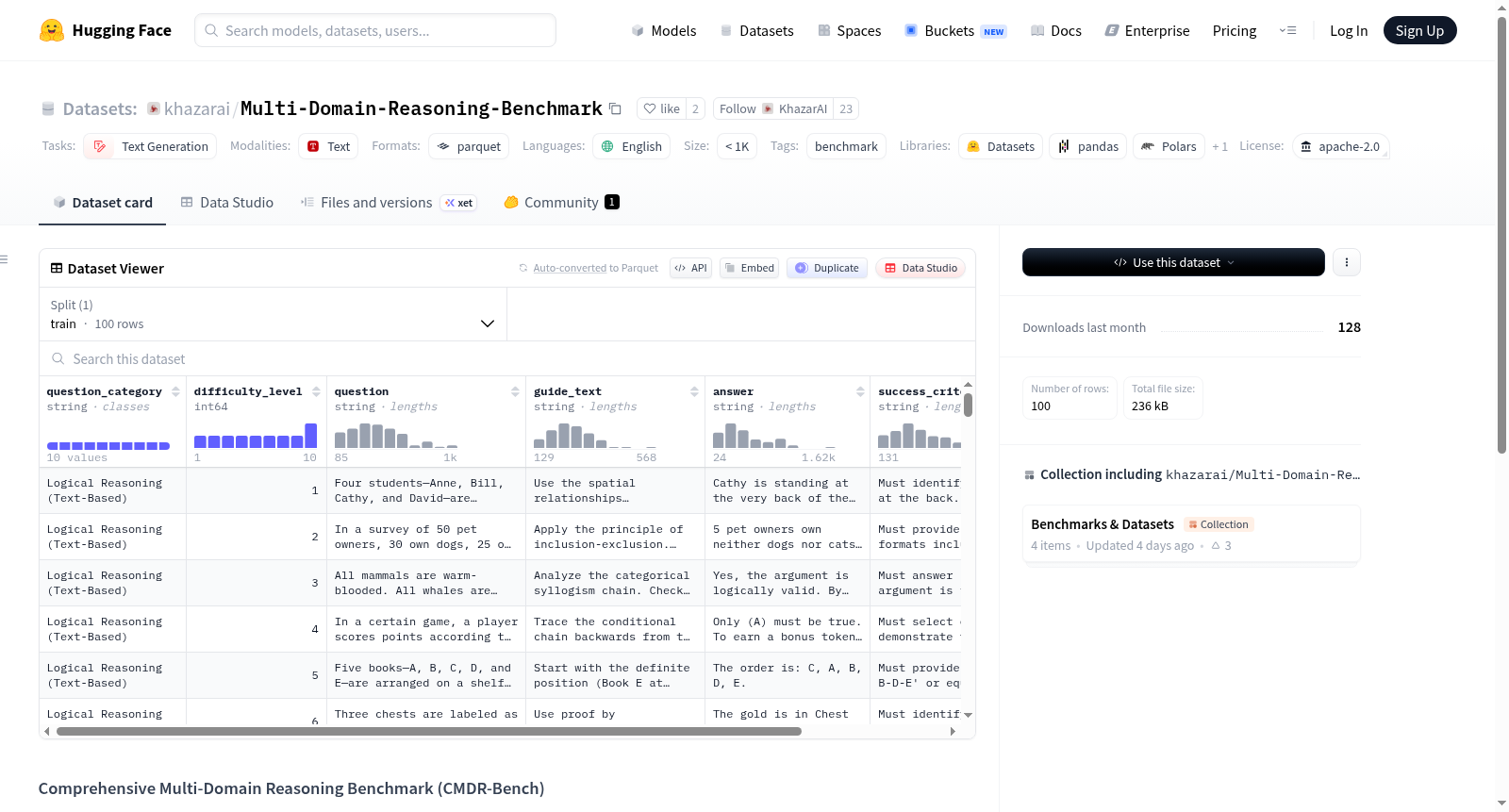Viewport: 1509px width, 812px height.
Task: Click the API button in viewer
Action: (x=690, y=268)
